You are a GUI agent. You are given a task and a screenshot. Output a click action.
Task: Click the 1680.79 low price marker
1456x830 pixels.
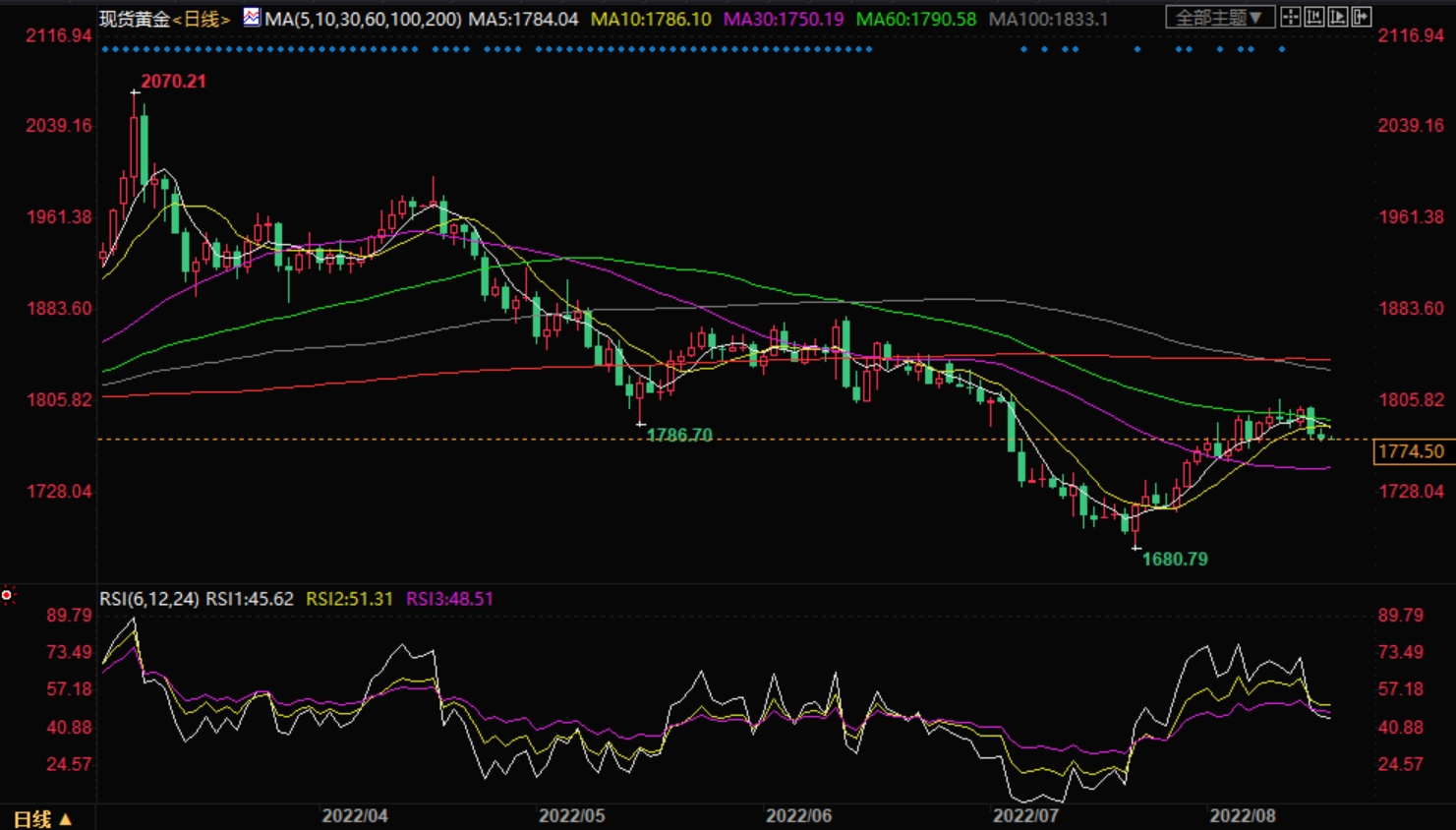[x=1175, y=560]
